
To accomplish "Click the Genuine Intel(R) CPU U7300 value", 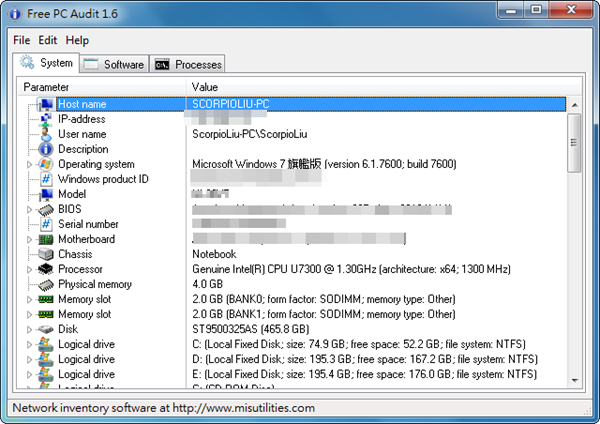I will coord(351,269).
